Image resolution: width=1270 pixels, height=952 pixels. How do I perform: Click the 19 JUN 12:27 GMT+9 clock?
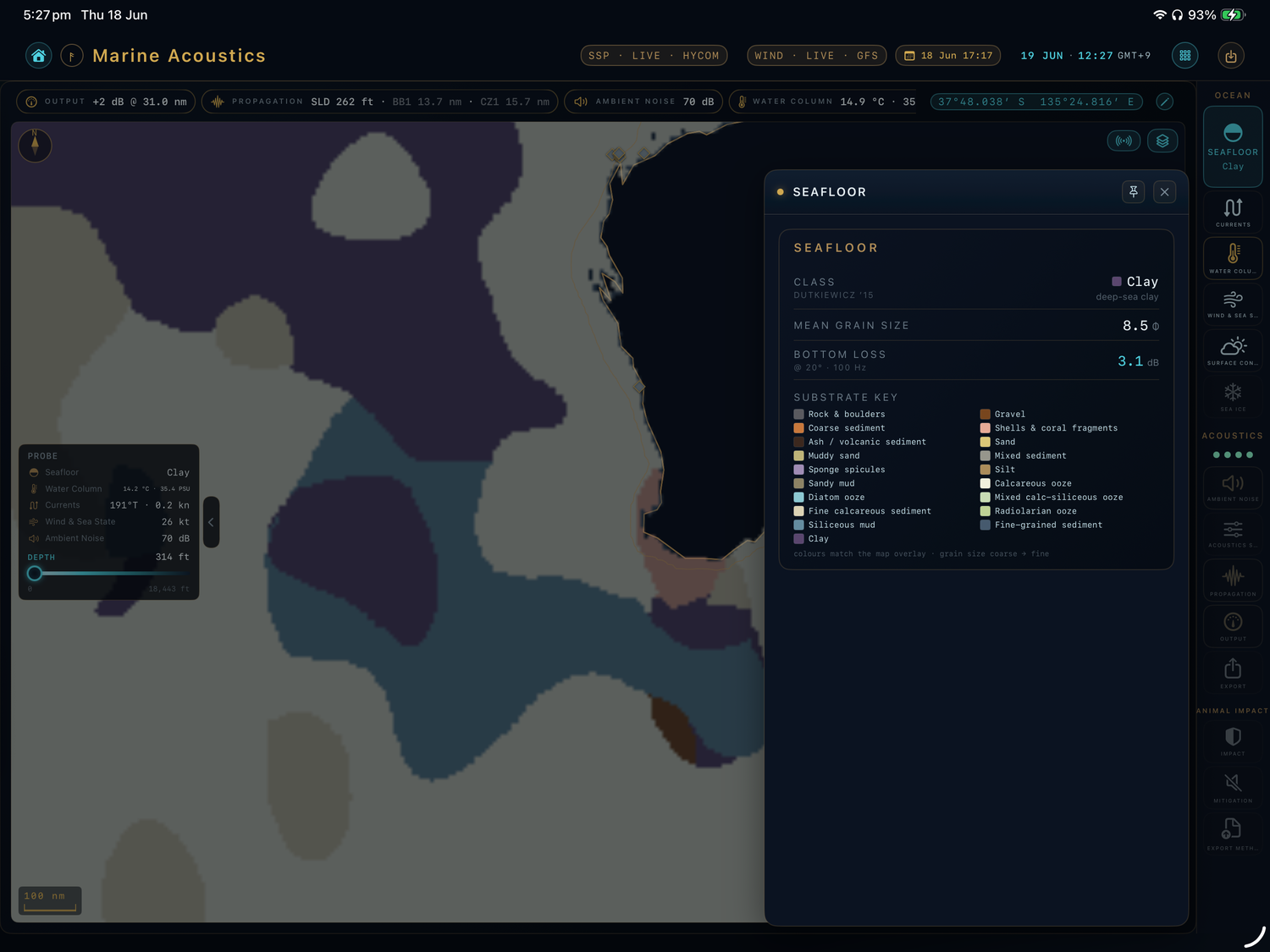click(x=1085, y=56)
